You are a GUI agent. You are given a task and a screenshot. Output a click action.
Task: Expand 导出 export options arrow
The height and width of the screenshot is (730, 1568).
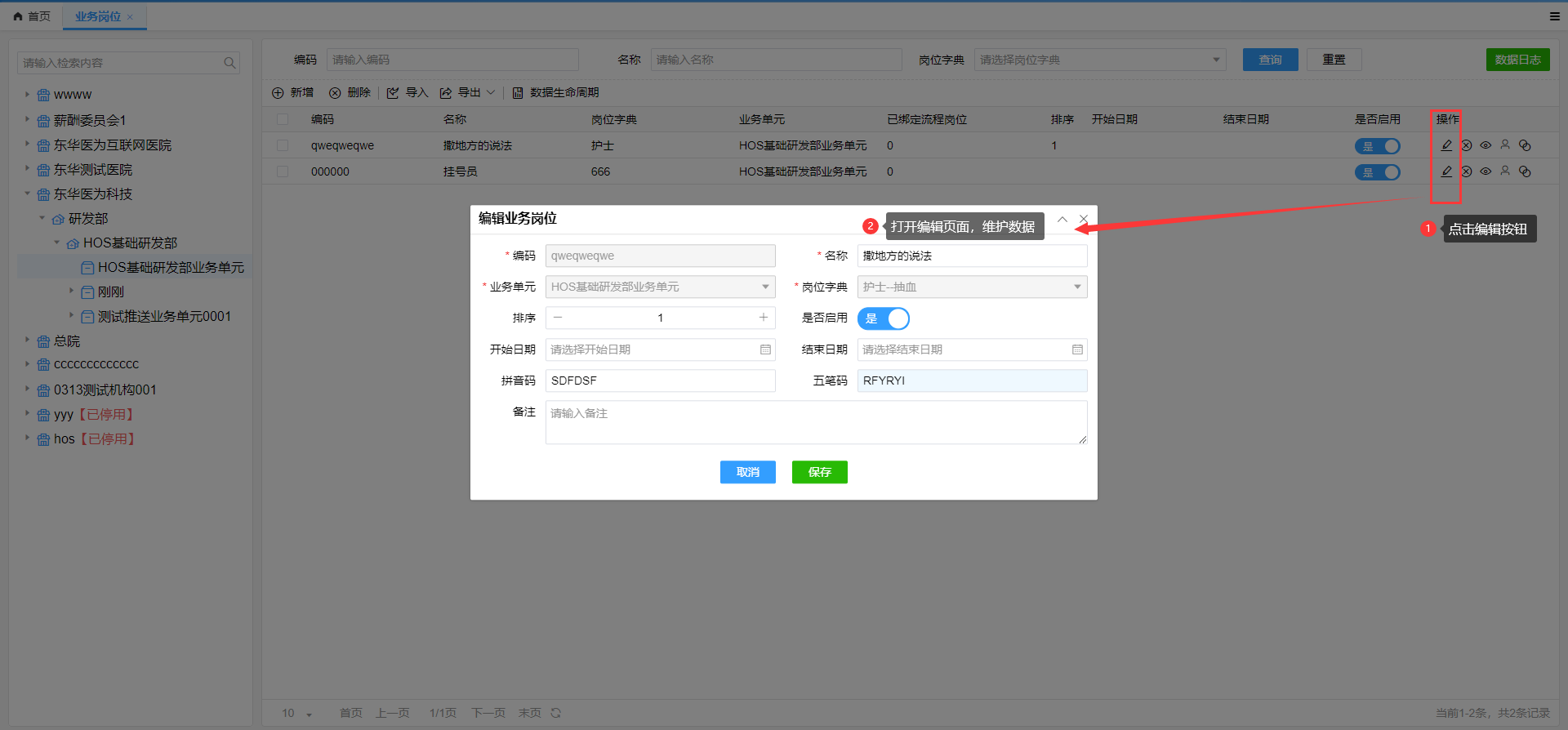[491, 93]
